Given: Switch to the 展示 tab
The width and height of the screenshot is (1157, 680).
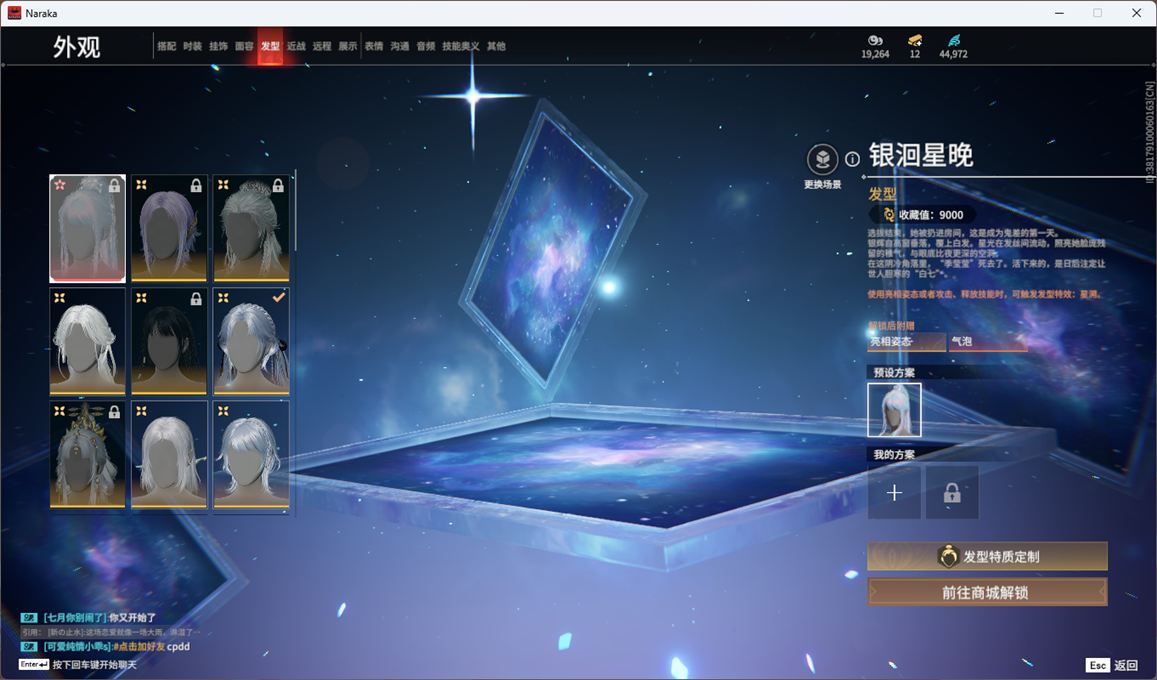Looking at the screenshot, I should 348,46.
